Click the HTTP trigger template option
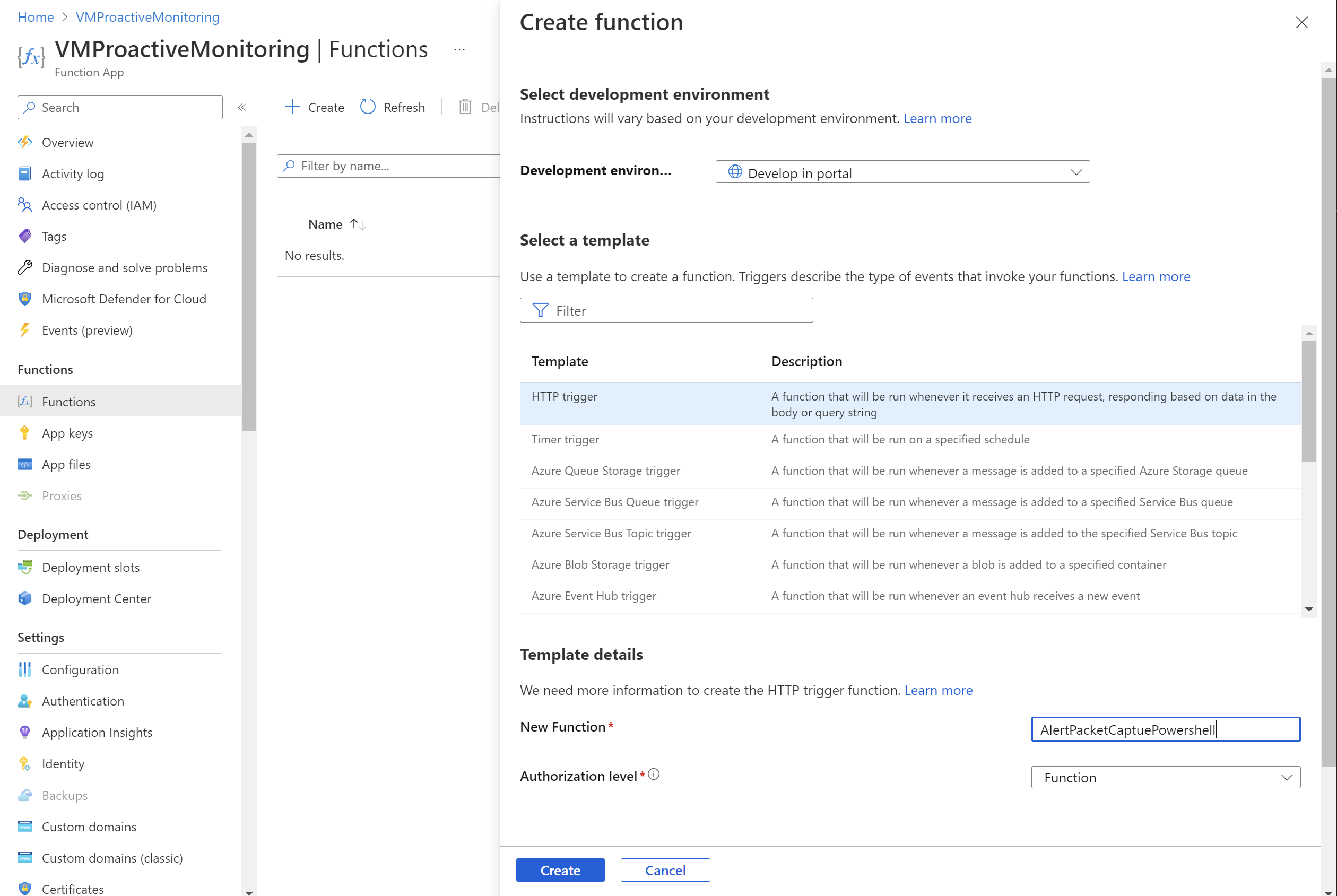 (563, 395)
